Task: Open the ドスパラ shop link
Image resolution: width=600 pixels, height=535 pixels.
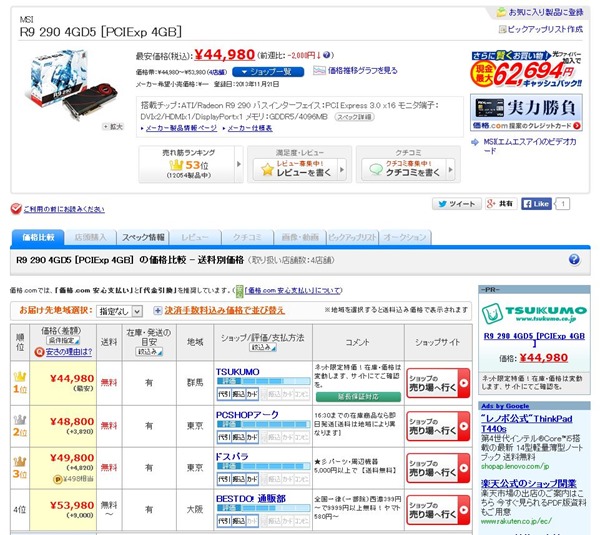Action: (232, 457)
